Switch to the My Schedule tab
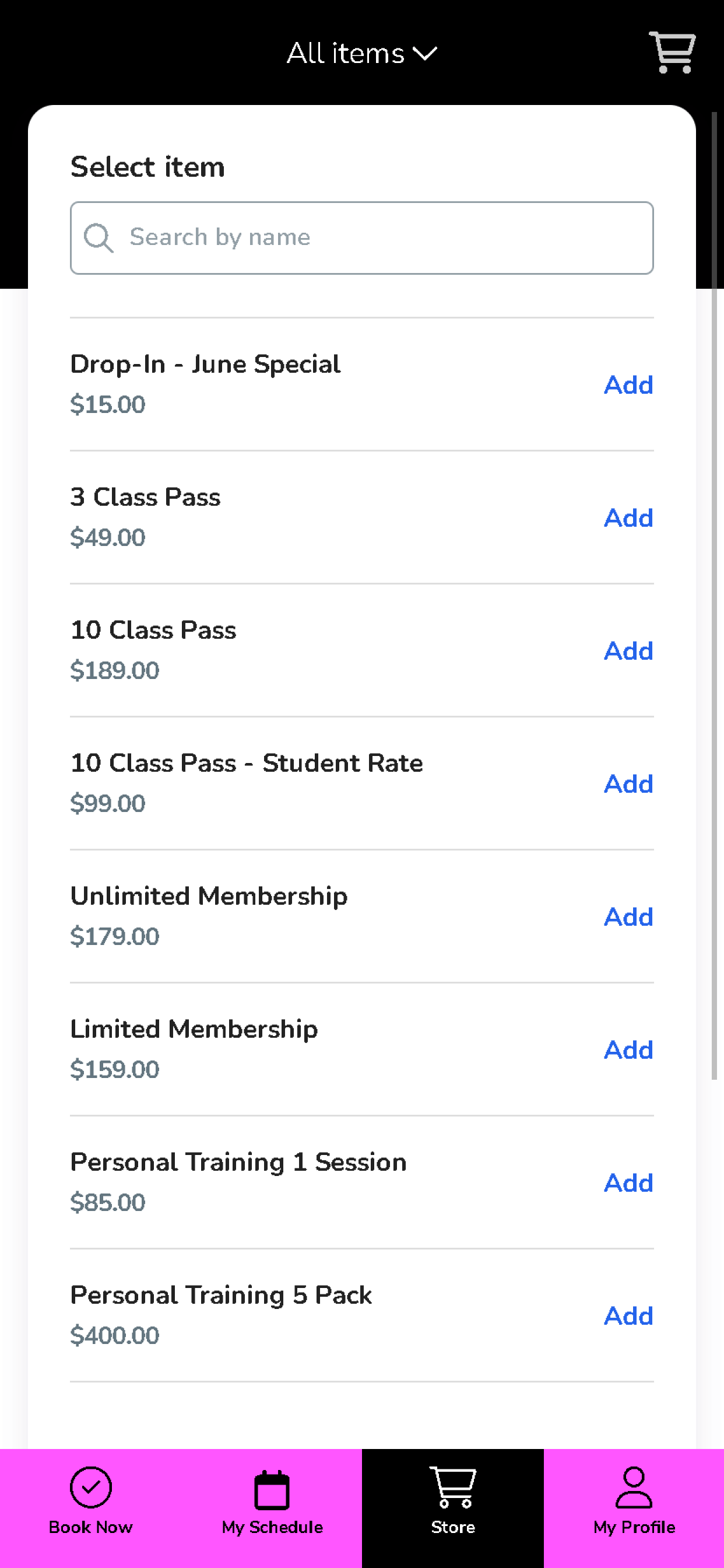 pyautogui.click(x=272, y=1507)
